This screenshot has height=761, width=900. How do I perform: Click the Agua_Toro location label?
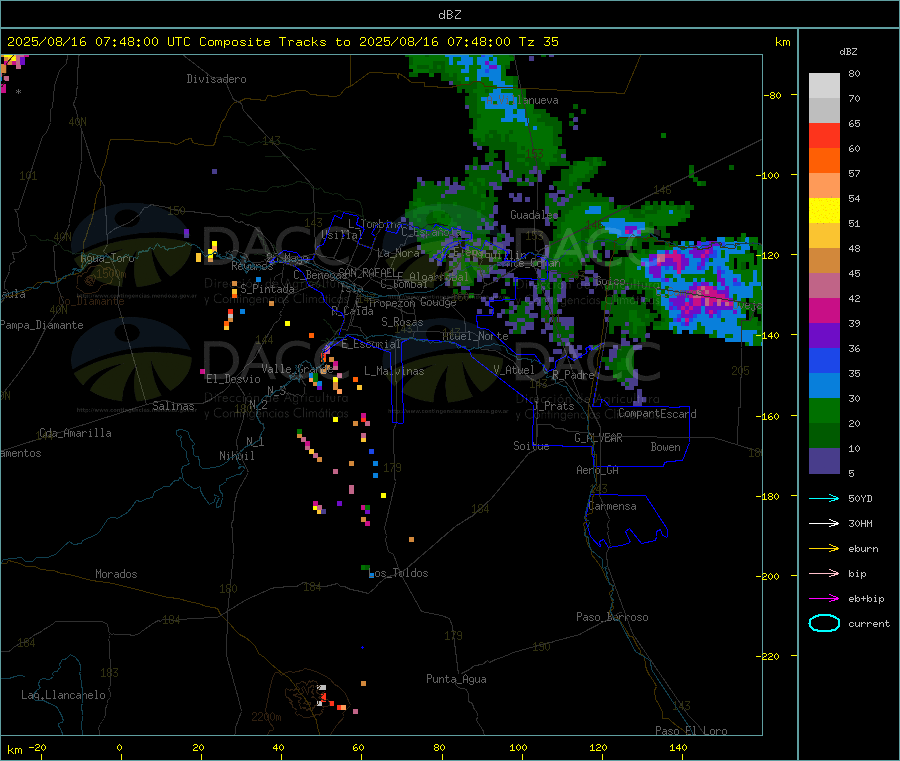[x=107, y=258]
